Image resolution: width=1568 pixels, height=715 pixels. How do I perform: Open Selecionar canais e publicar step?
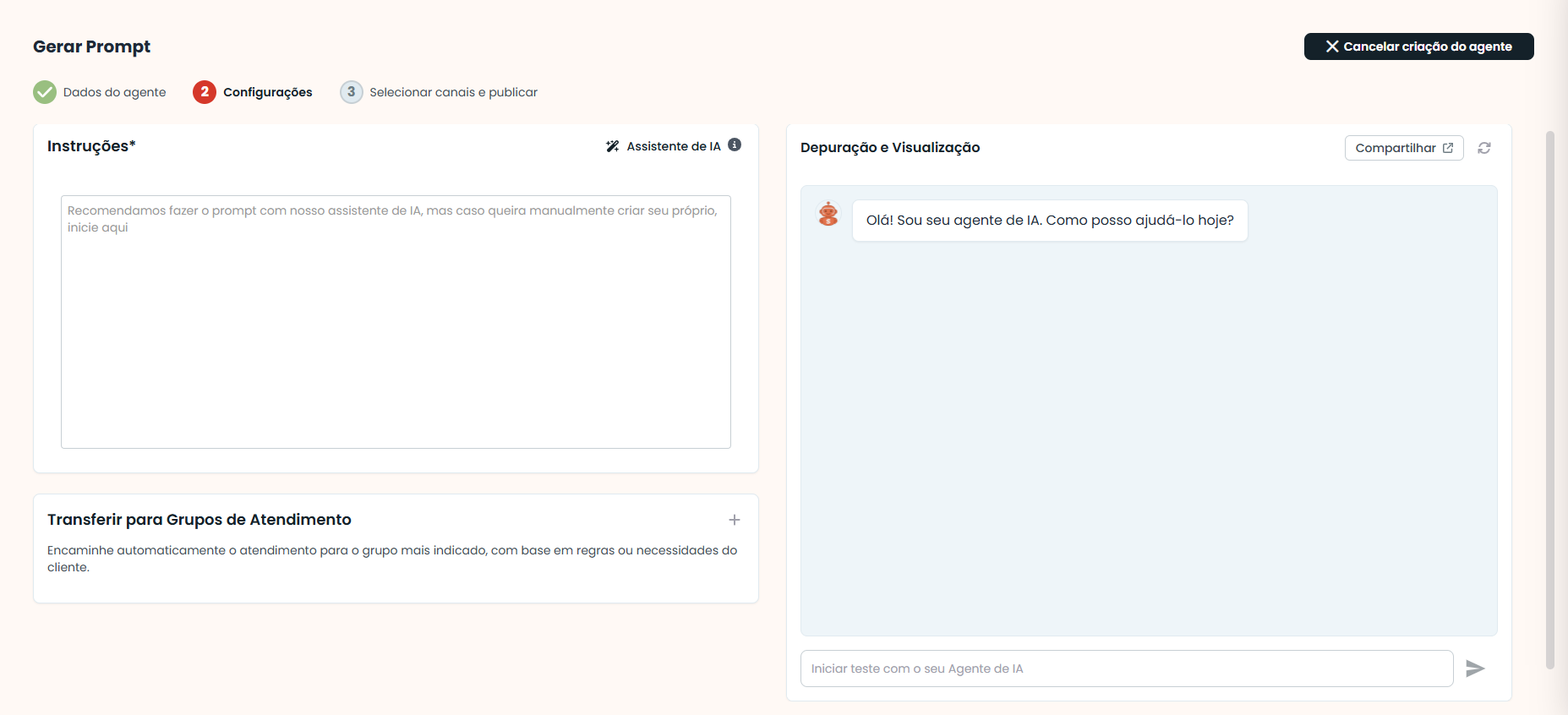coord(453,92)
